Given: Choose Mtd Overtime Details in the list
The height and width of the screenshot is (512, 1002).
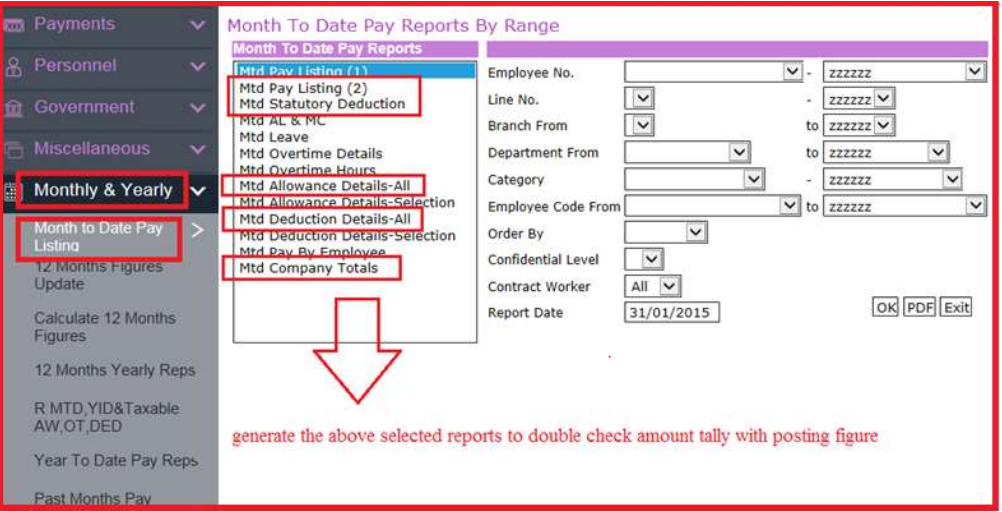Looking at the screenshot, I should pos(311,154).
